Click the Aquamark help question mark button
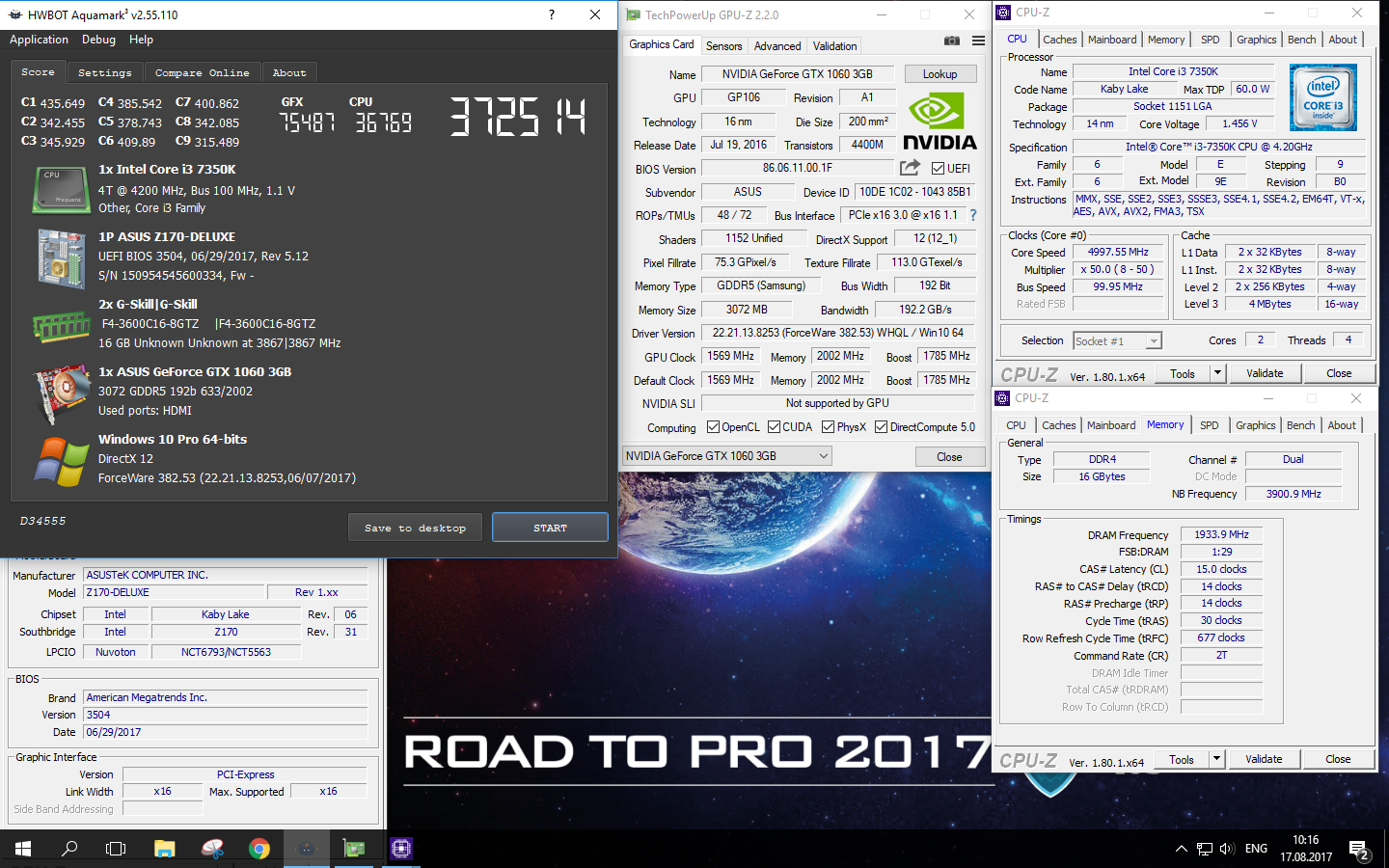Image resolution: width=1389 pixels, height=868 pixels. [551, 14]
